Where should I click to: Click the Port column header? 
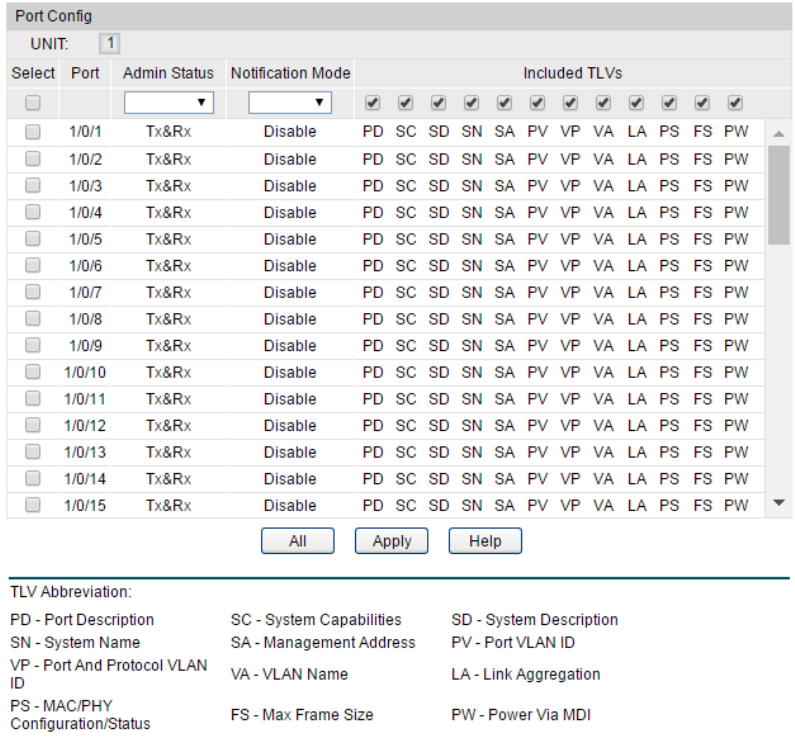85,73
